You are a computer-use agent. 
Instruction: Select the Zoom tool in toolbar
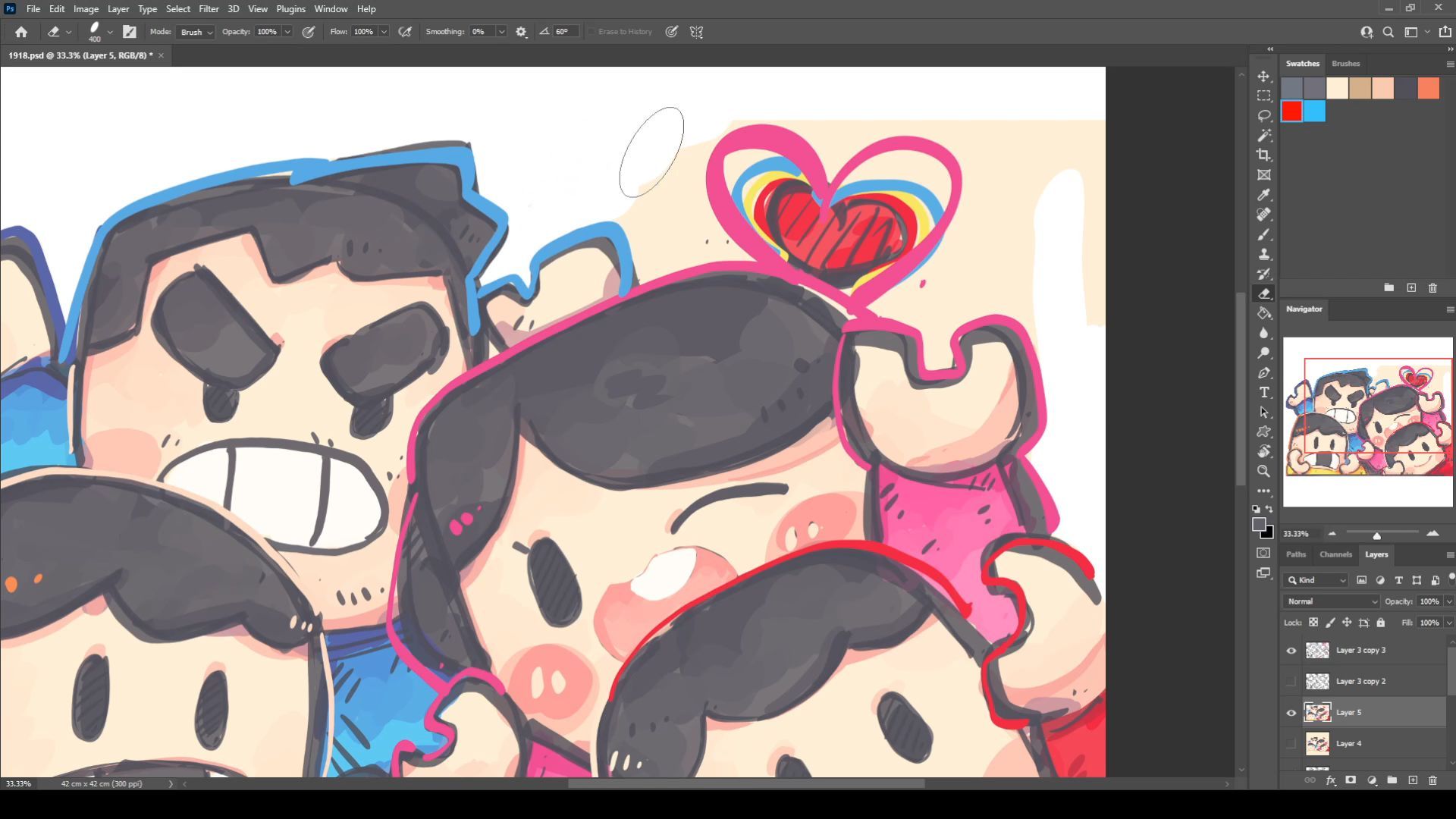tap(1264, 471)
